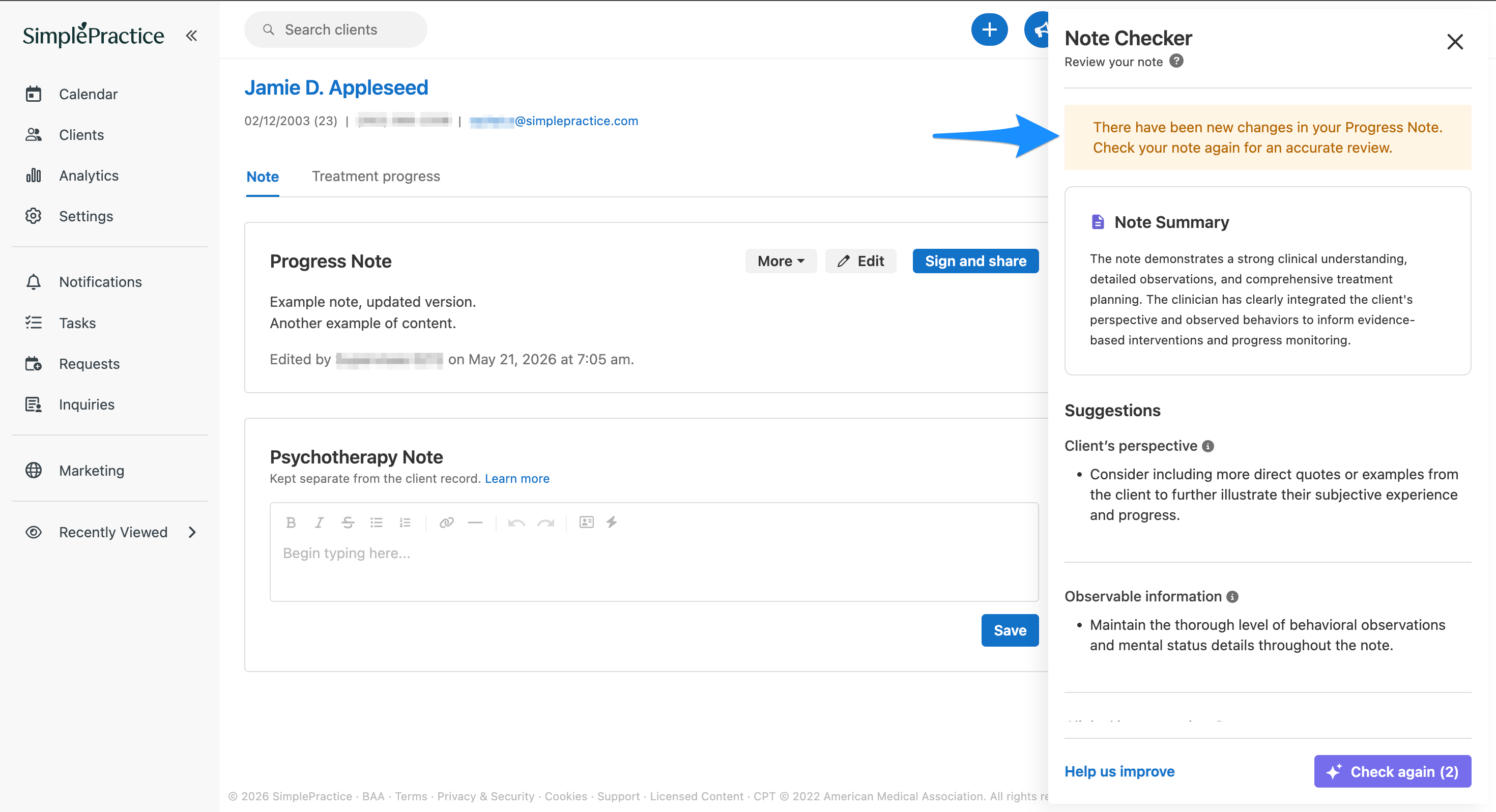Click the blue plus create button
This screenshot has width=1496, height=812.
click(989, 30)
